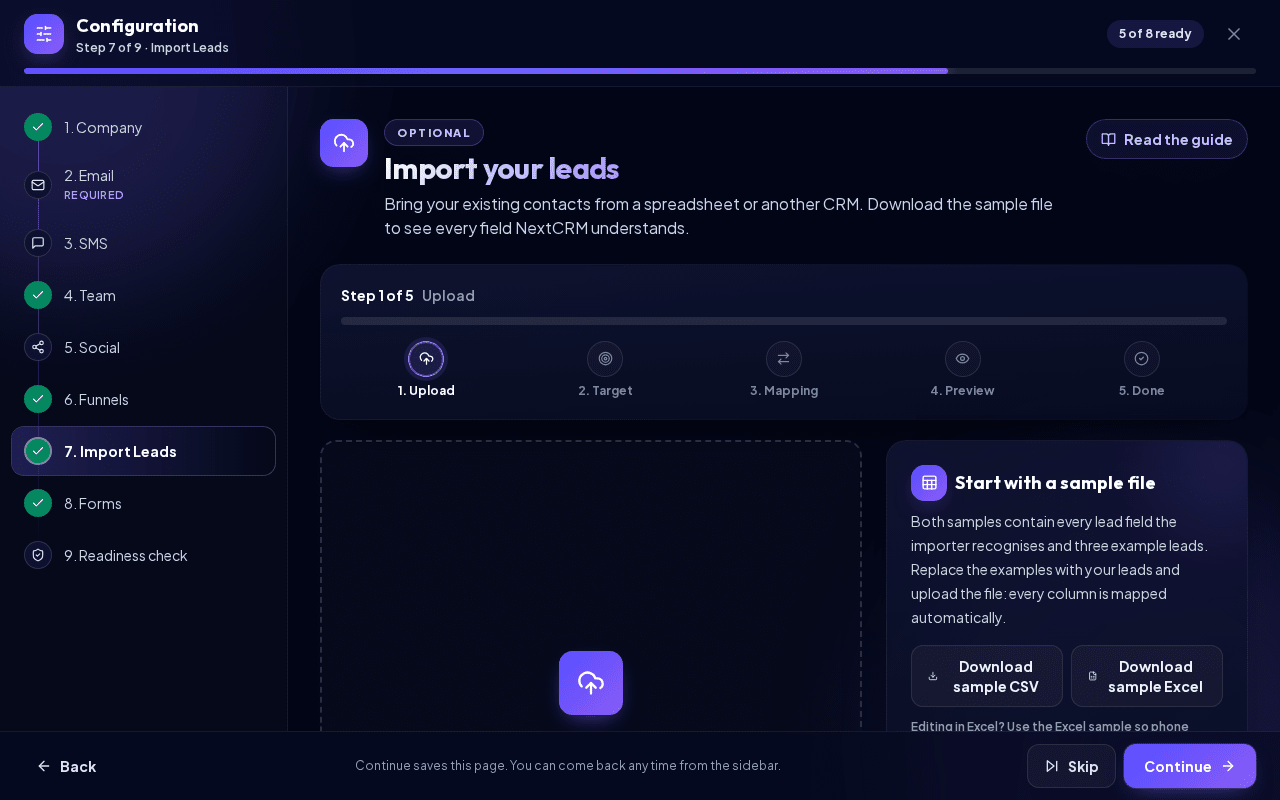Viewport: 1280px width, 800px height.
Task: Open Read the guide
Action: (1166, 139)
